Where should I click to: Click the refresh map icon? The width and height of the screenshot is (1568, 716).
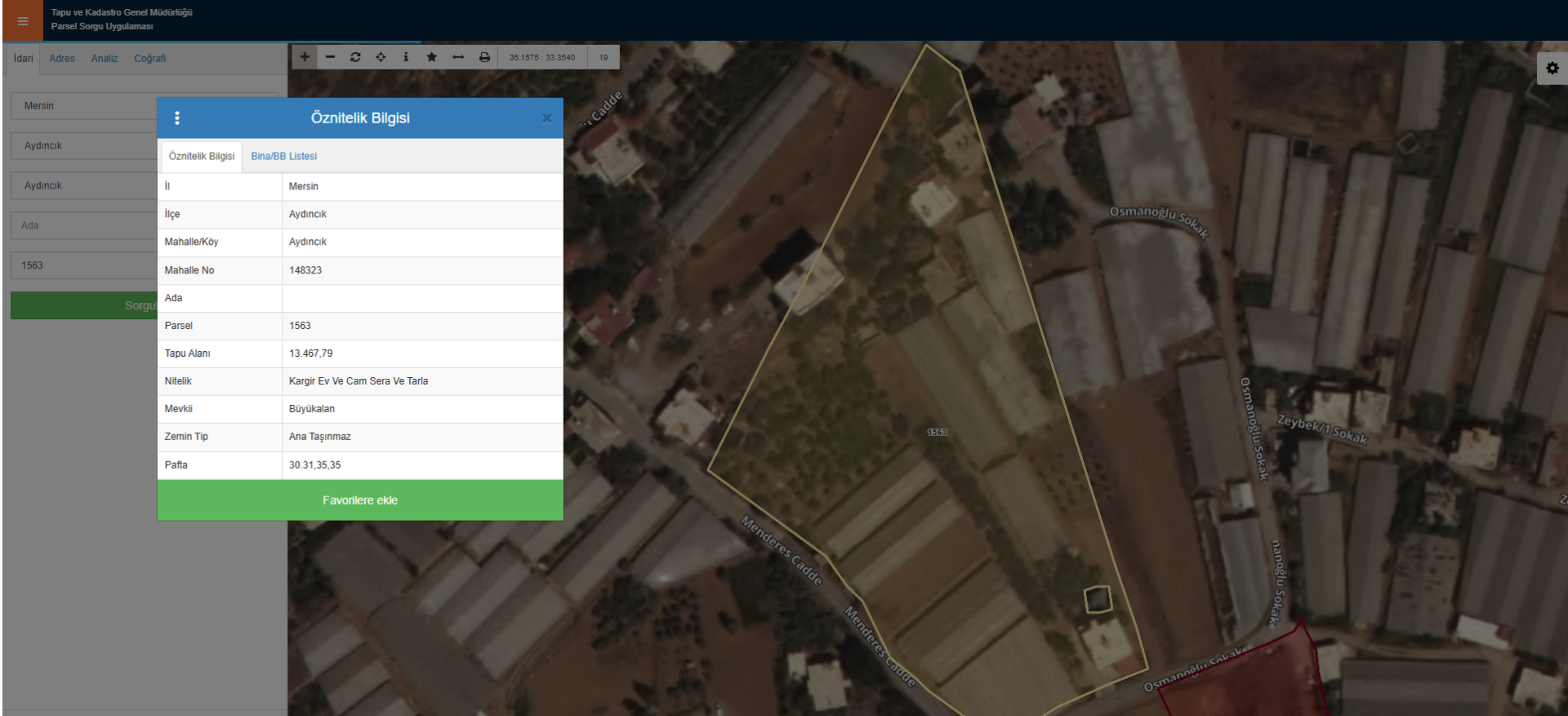point(355,57)
